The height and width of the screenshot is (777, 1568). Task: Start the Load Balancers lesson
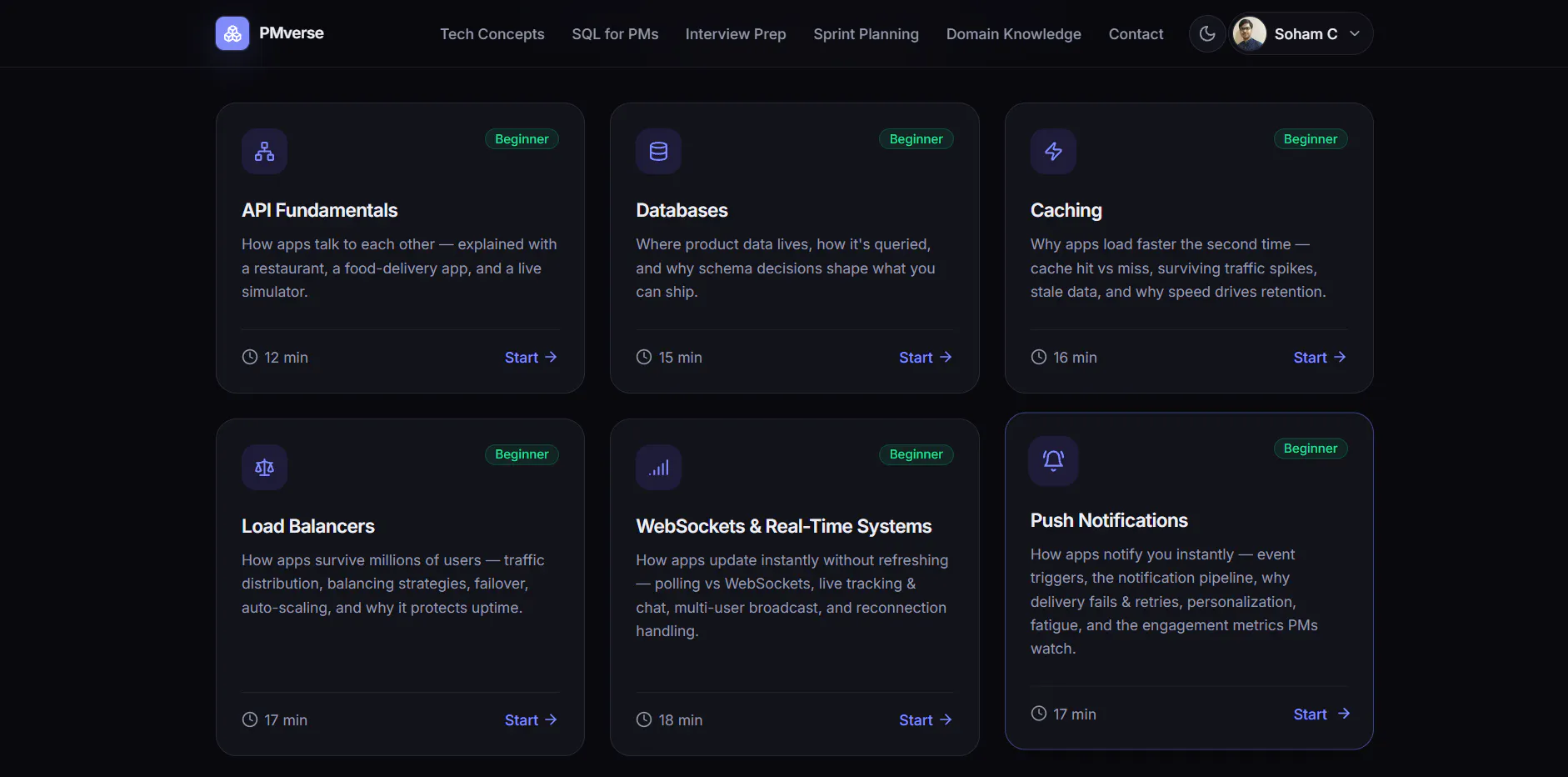pyautogui.click(x=531, y=719)
